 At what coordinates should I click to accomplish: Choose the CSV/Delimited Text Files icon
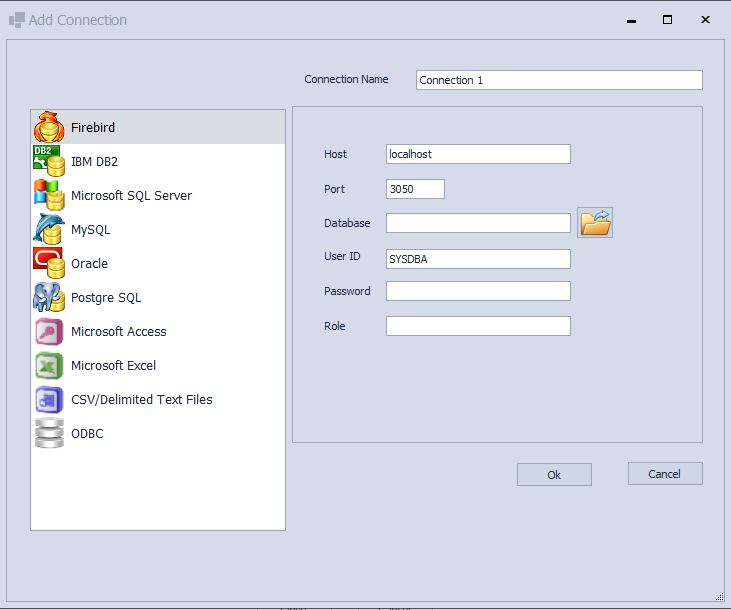(49, 400)
